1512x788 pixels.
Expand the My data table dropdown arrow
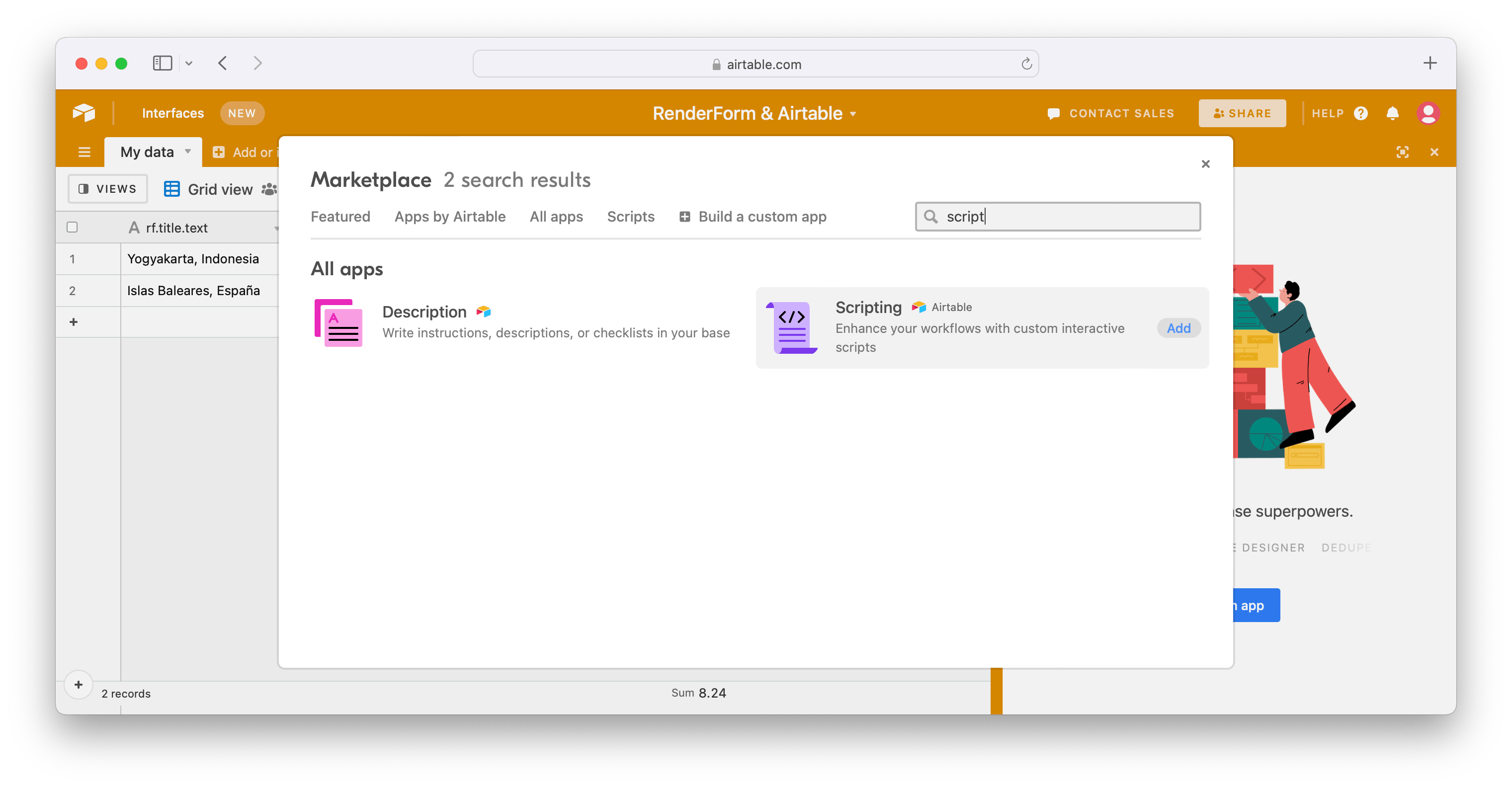188,152
